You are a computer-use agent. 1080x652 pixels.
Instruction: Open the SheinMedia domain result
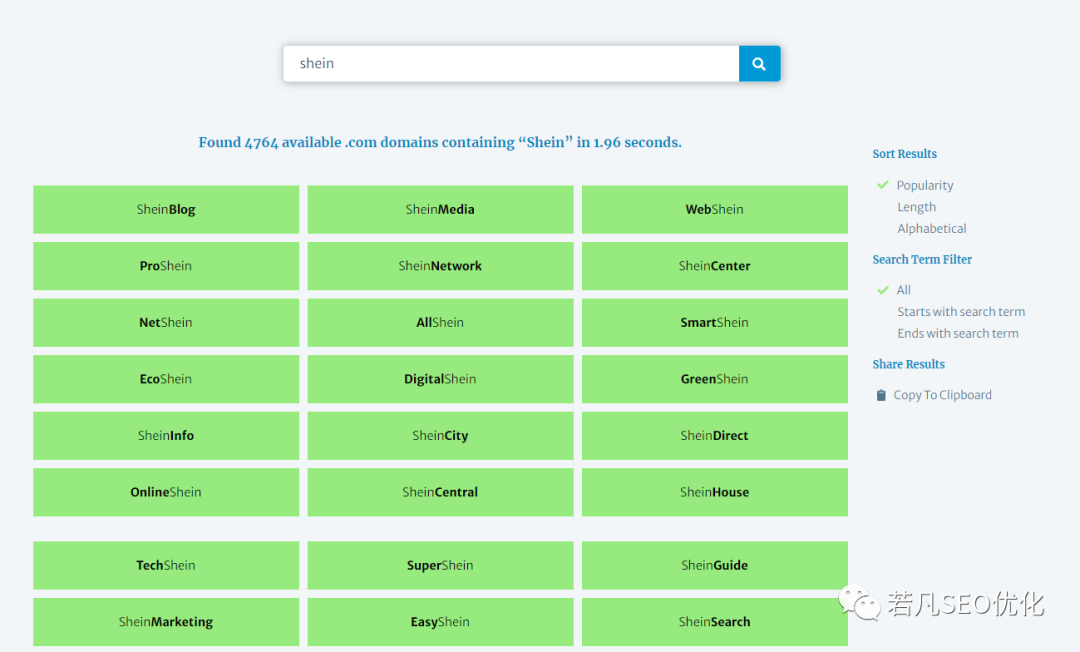(x=440, y=209)
